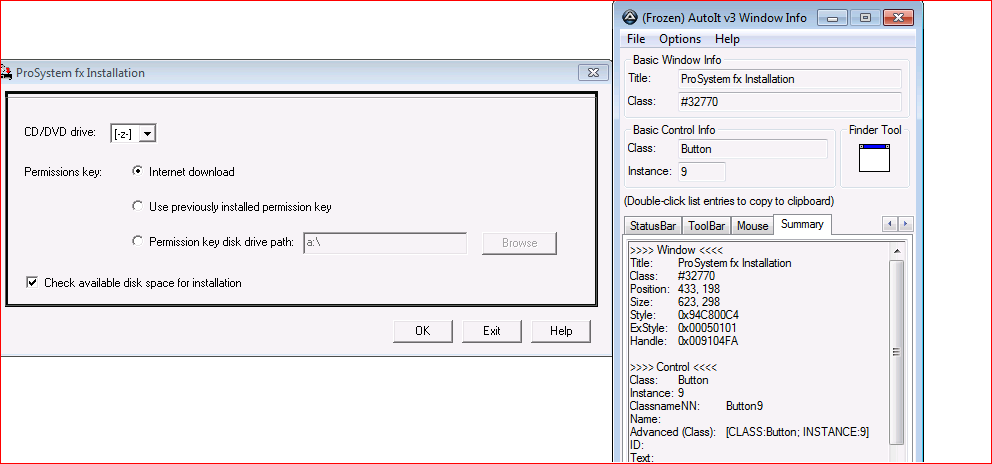Open the CD/DVD drive dropdown
The image size is (992, 464).
(147, 134)
